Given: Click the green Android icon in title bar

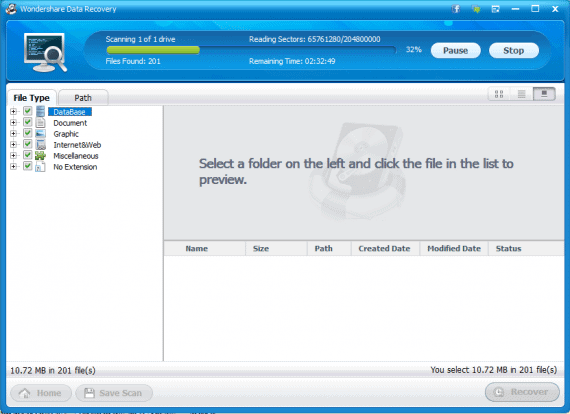Looking at the screenshot, I should [x=476, y=9].
